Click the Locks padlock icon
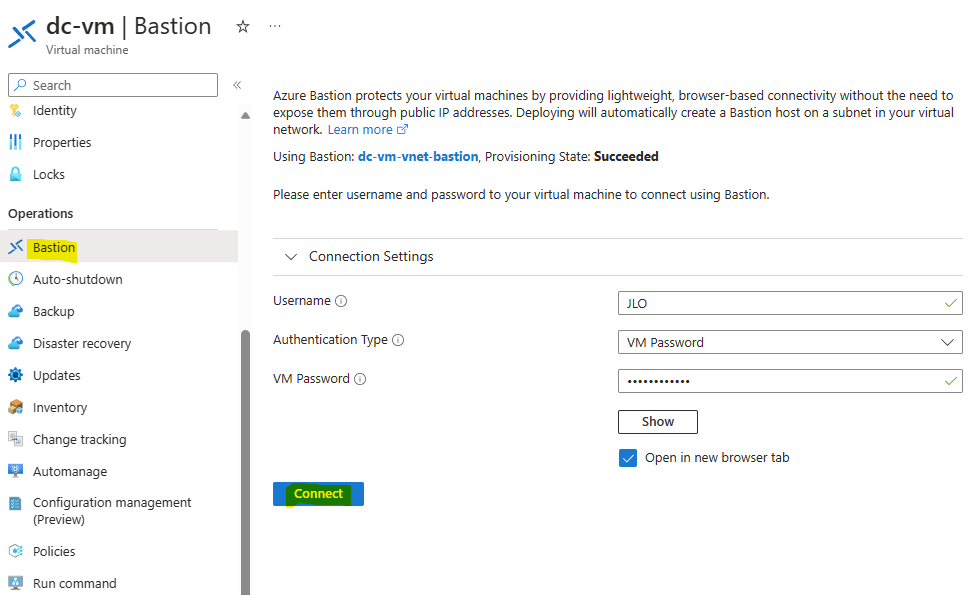The image size is (975, 595). pos(16,174)
